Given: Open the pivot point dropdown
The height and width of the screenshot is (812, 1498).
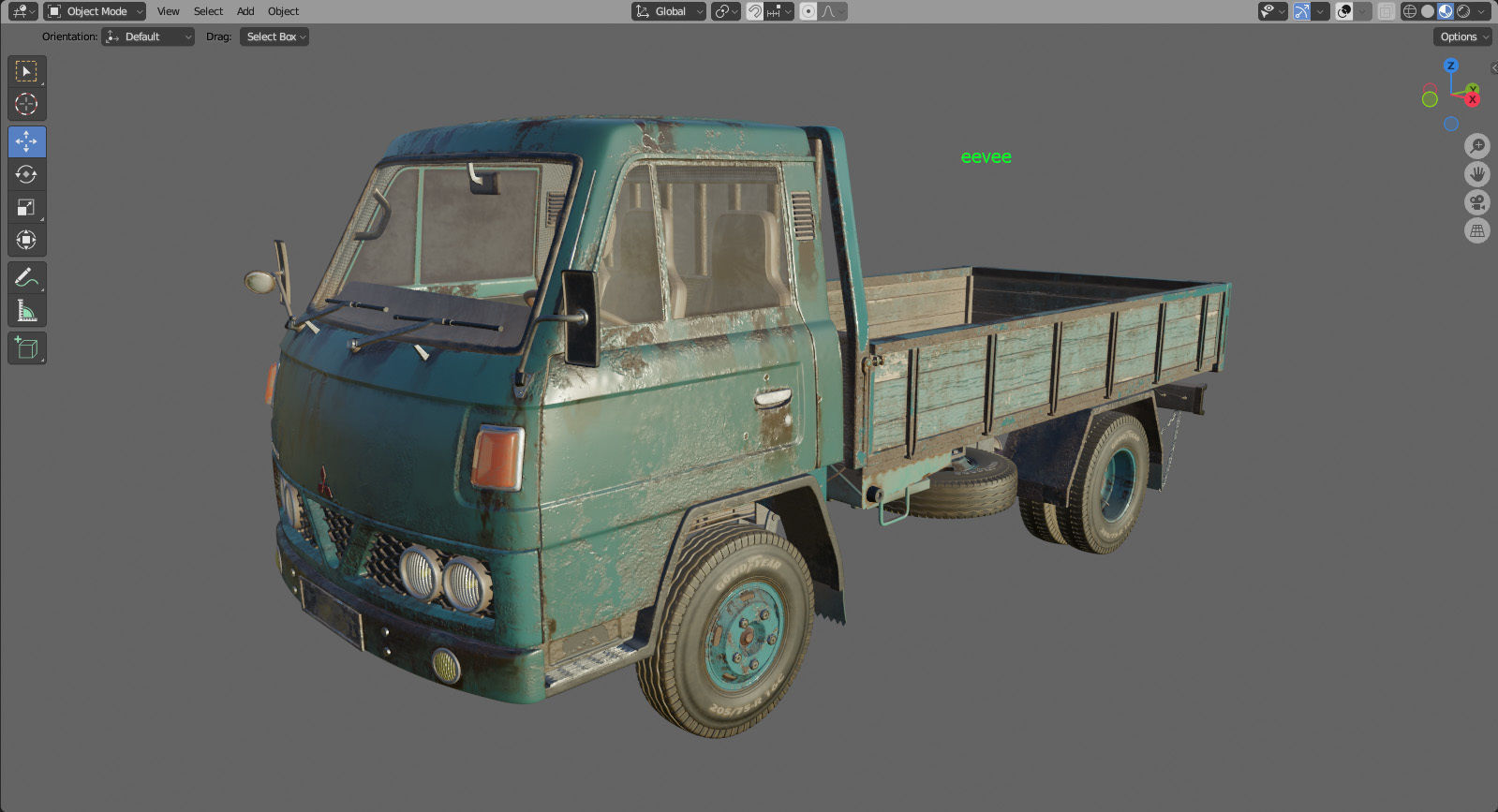Looking at the screenshot, I should point(725,11).
